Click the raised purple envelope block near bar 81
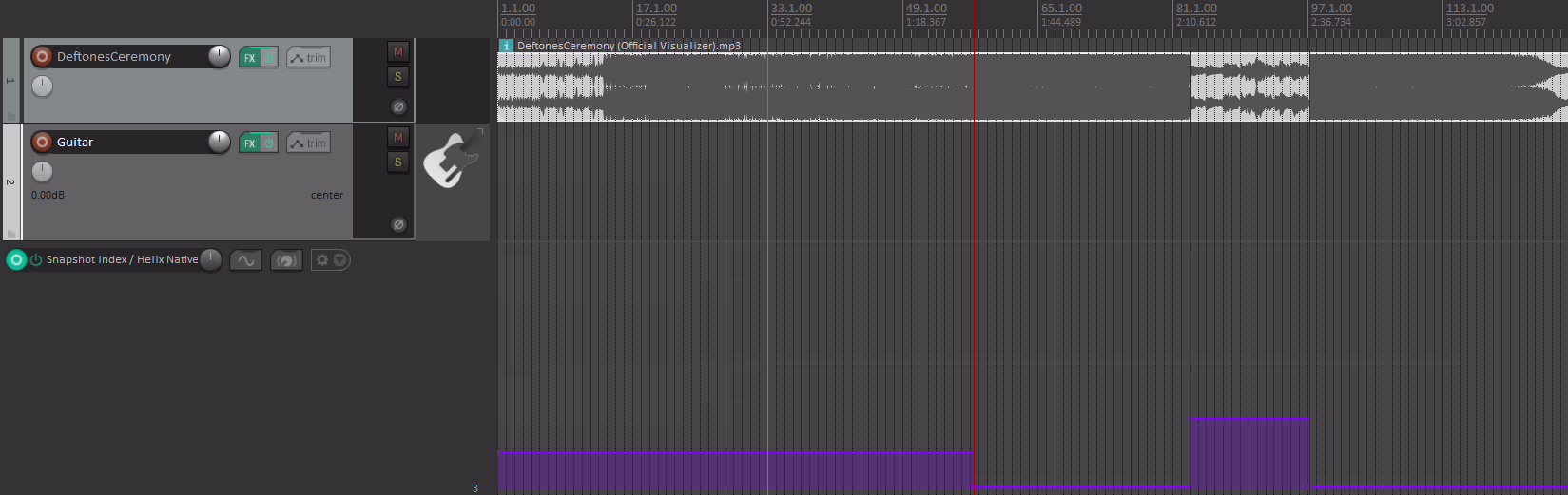 tap(1249, 453)
